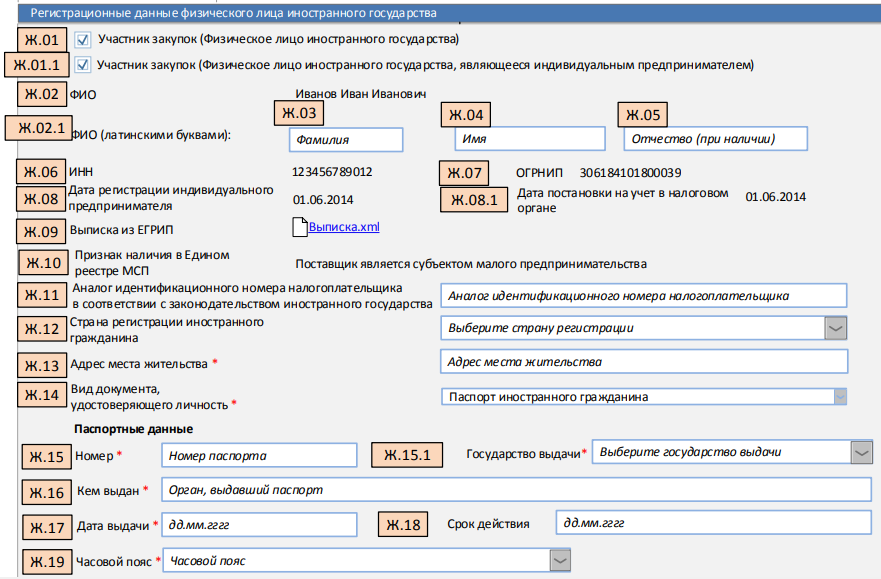
Task: Open the Выписка.xml link
Action: click(x=344, y=228)
